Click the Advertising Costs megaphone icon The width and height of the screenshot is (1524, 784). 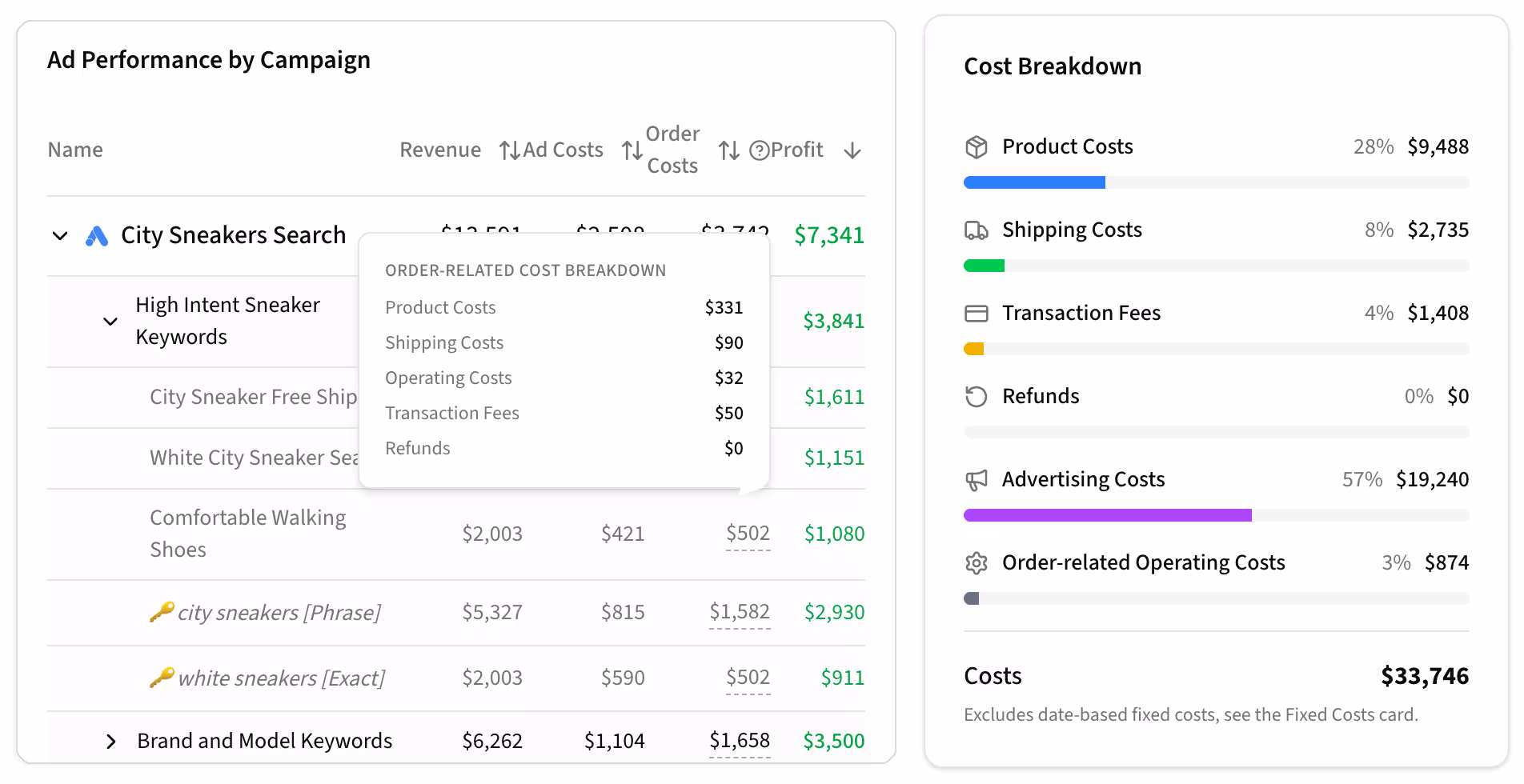tap(977, 480)
